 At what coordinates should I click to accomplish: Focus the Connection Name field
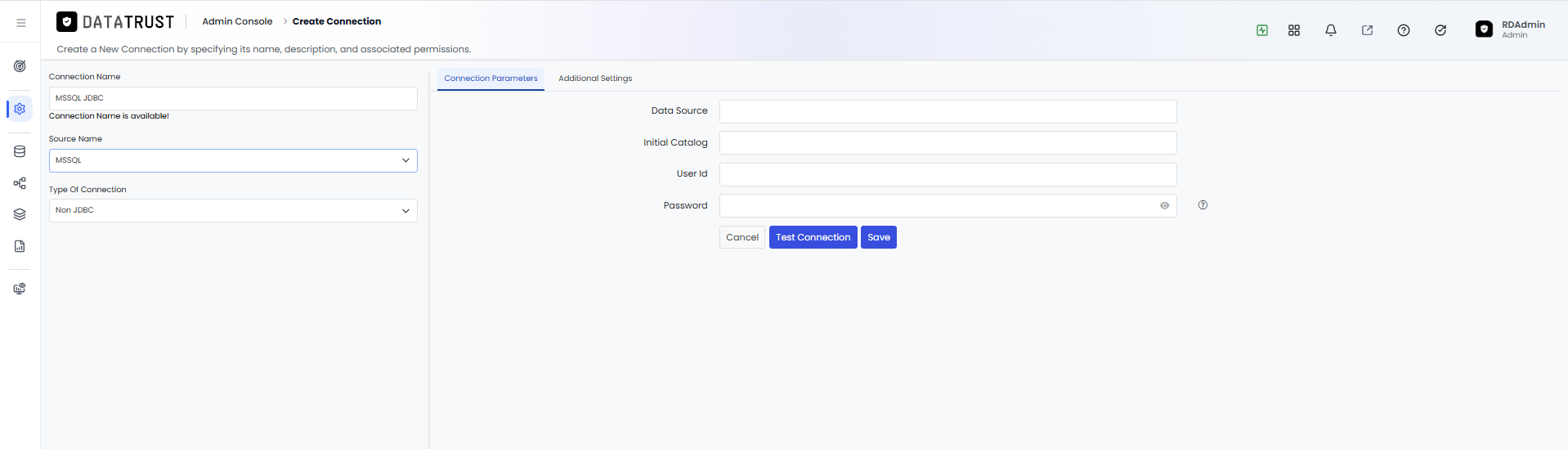coord(233,98)
